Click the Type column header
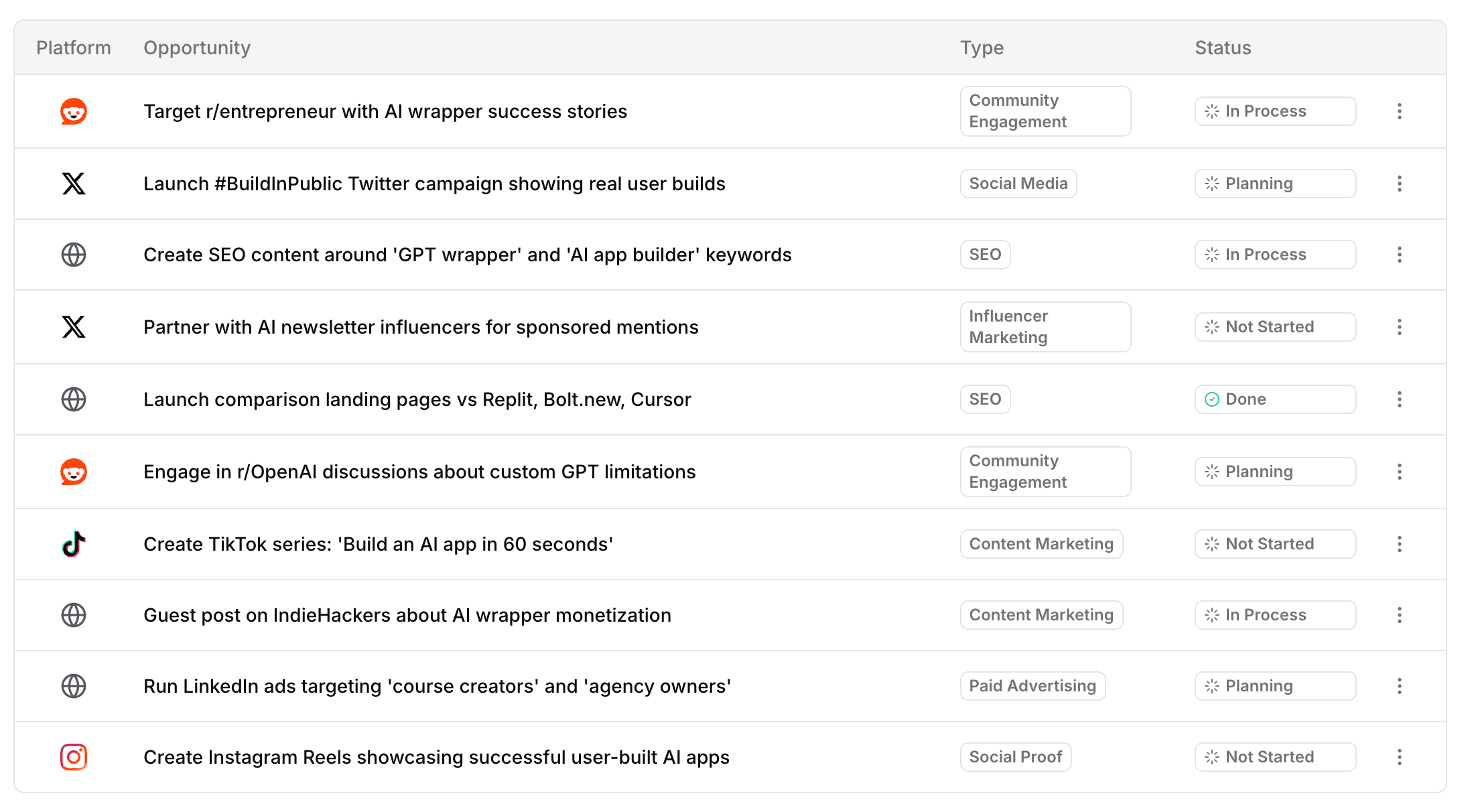 [982, 48]
